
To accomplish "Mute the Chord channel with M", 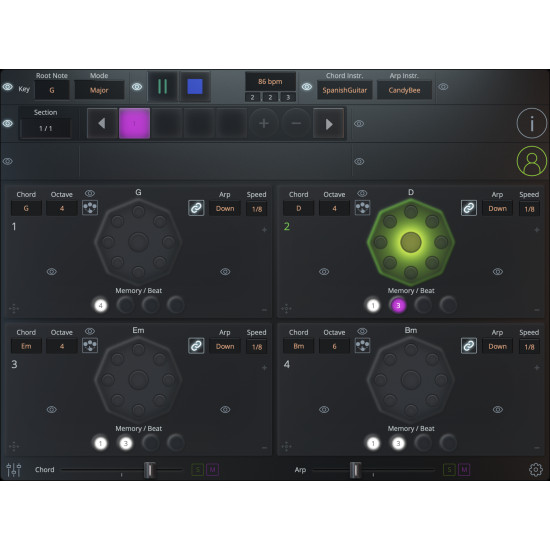I will point(213,469).
